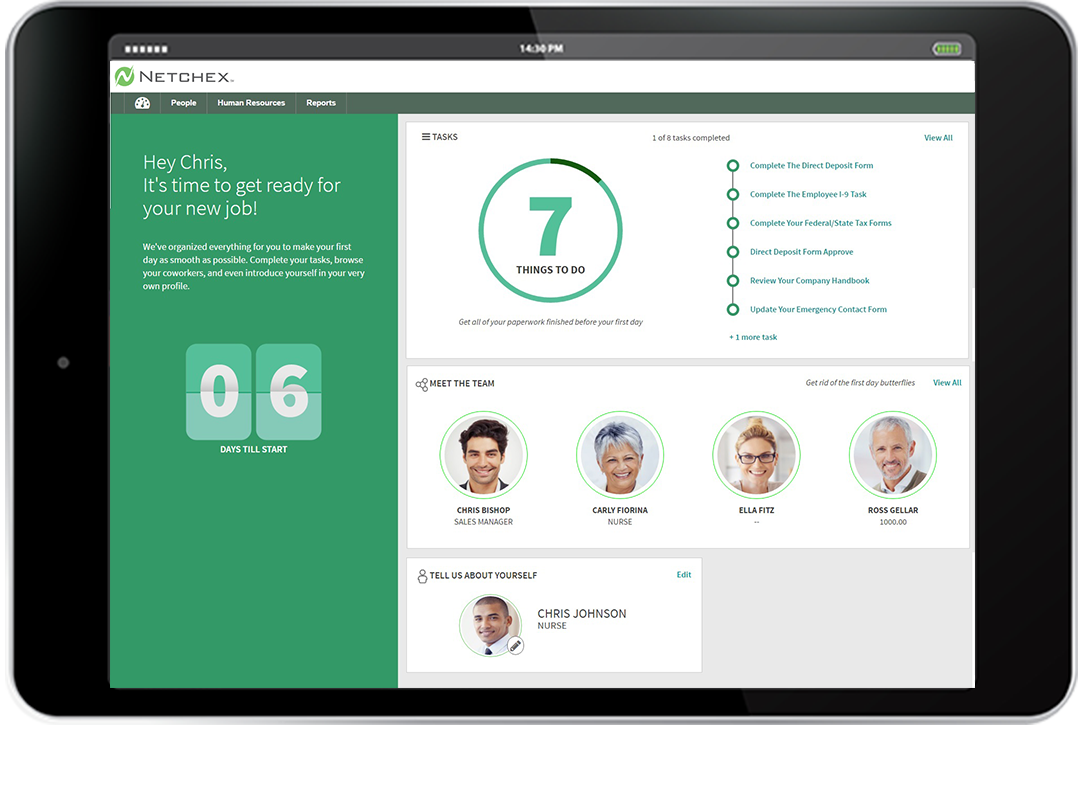The image size is (1080, 788).
Task: Click circle marker for Employee I-9 Task
Action: click(733, 195)
